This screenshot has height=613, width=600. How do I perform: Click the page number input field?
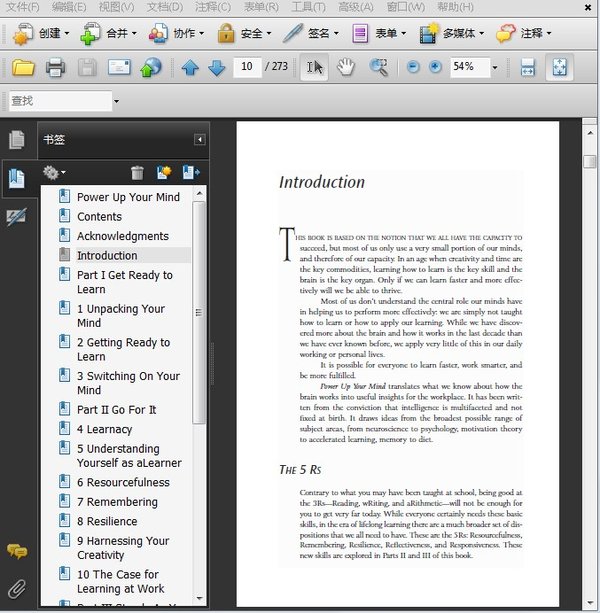tap(247, 68)
